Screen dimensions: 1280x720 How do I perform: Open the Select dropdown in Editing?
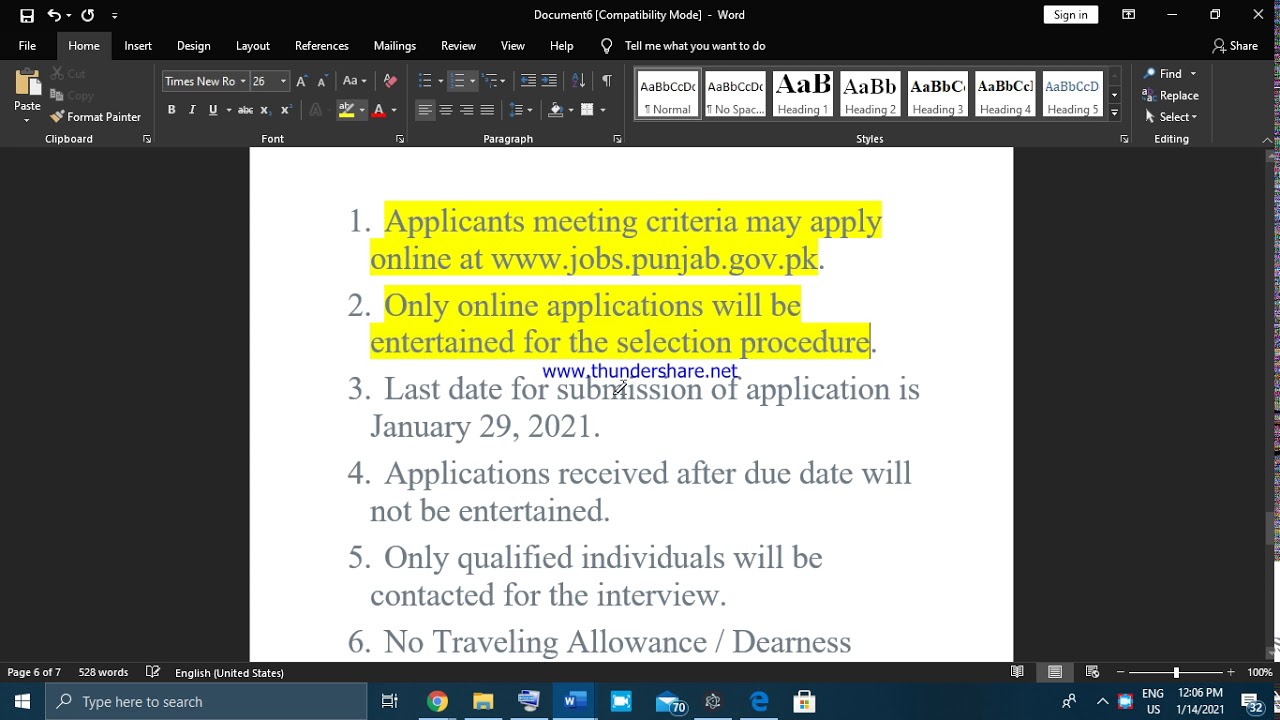(1171, 117)
